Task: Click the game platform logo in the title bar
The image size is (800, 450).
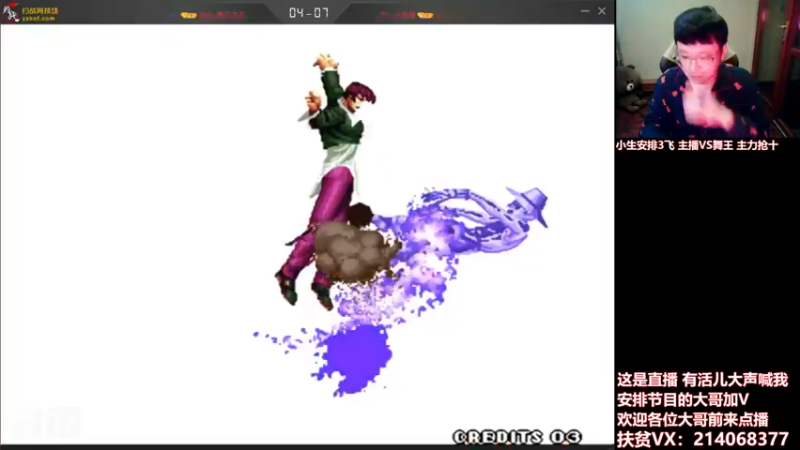Action: [31, 12]
